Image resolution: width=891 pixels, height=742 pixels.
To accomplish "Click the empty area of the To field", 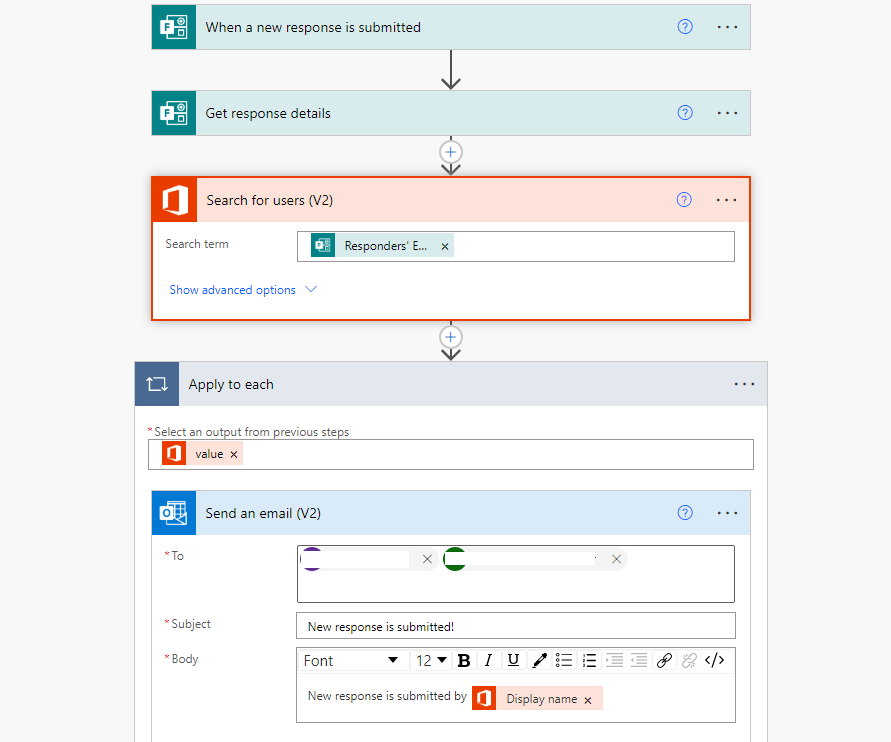I will click(x=515, y=587).
